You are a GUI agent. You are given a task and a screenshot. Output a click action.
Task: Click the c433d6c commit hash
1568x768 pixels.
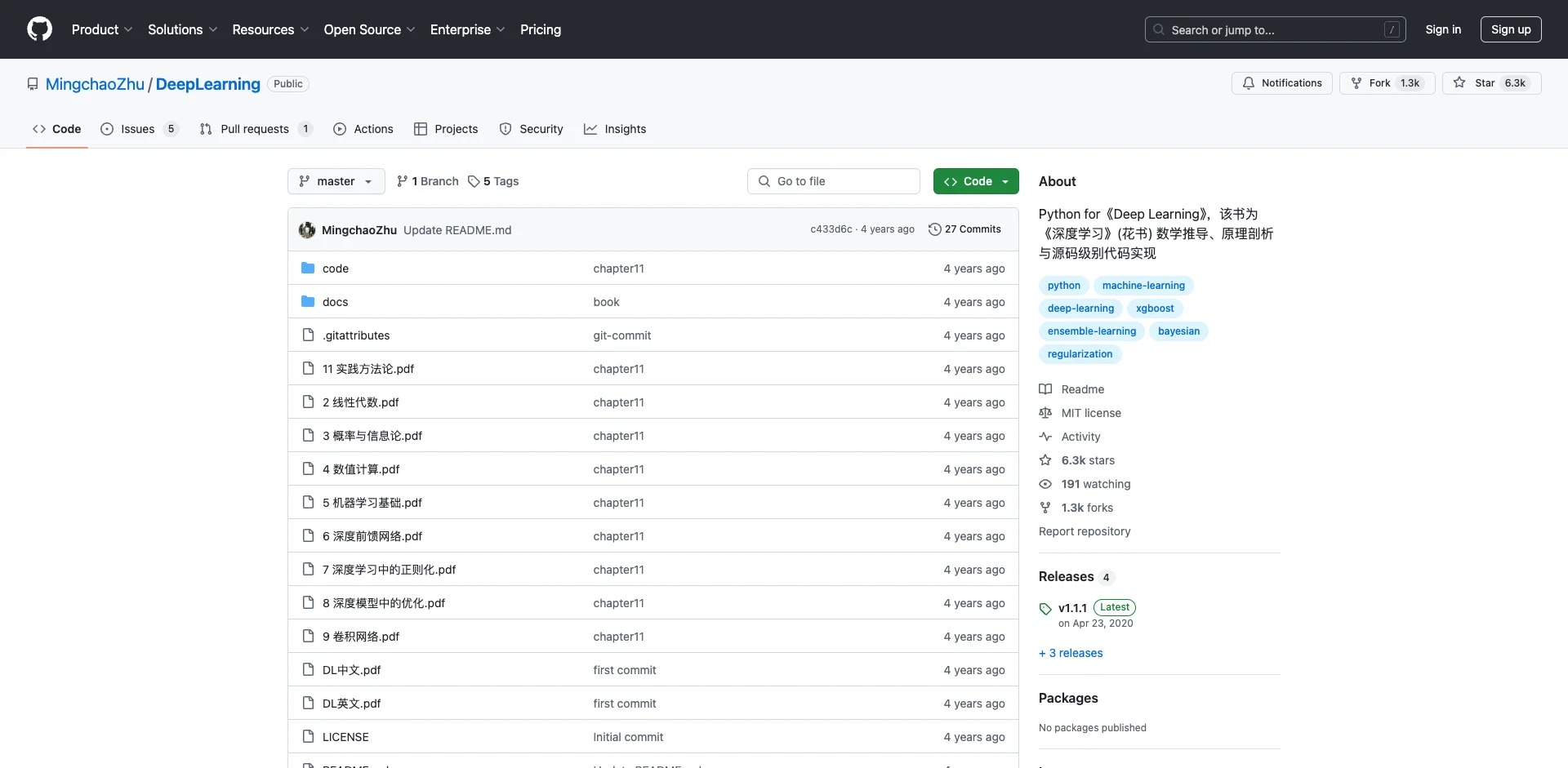click(x=831, y=229)
